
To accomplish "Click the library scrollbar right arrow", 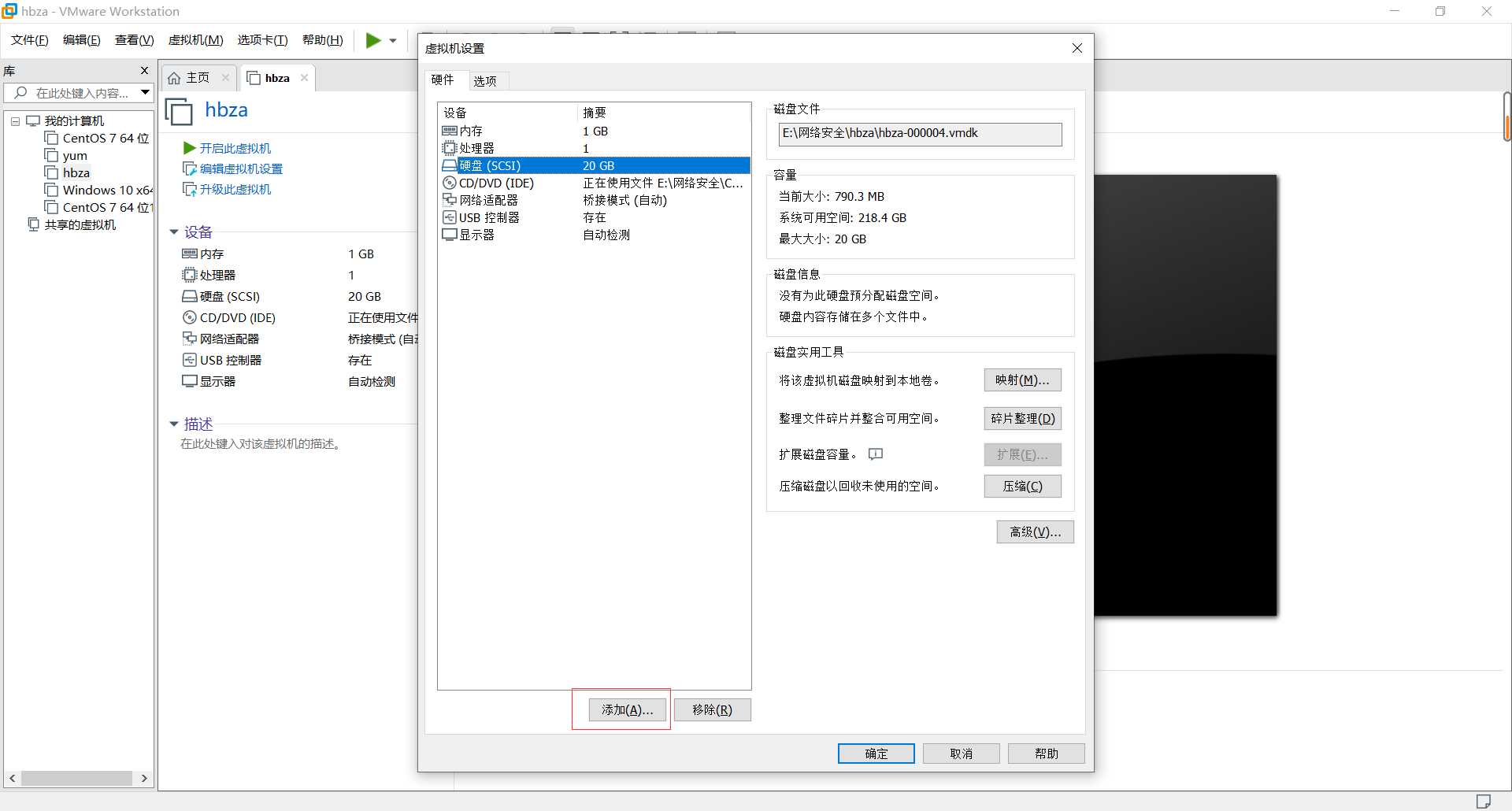I will click(144, 779).
